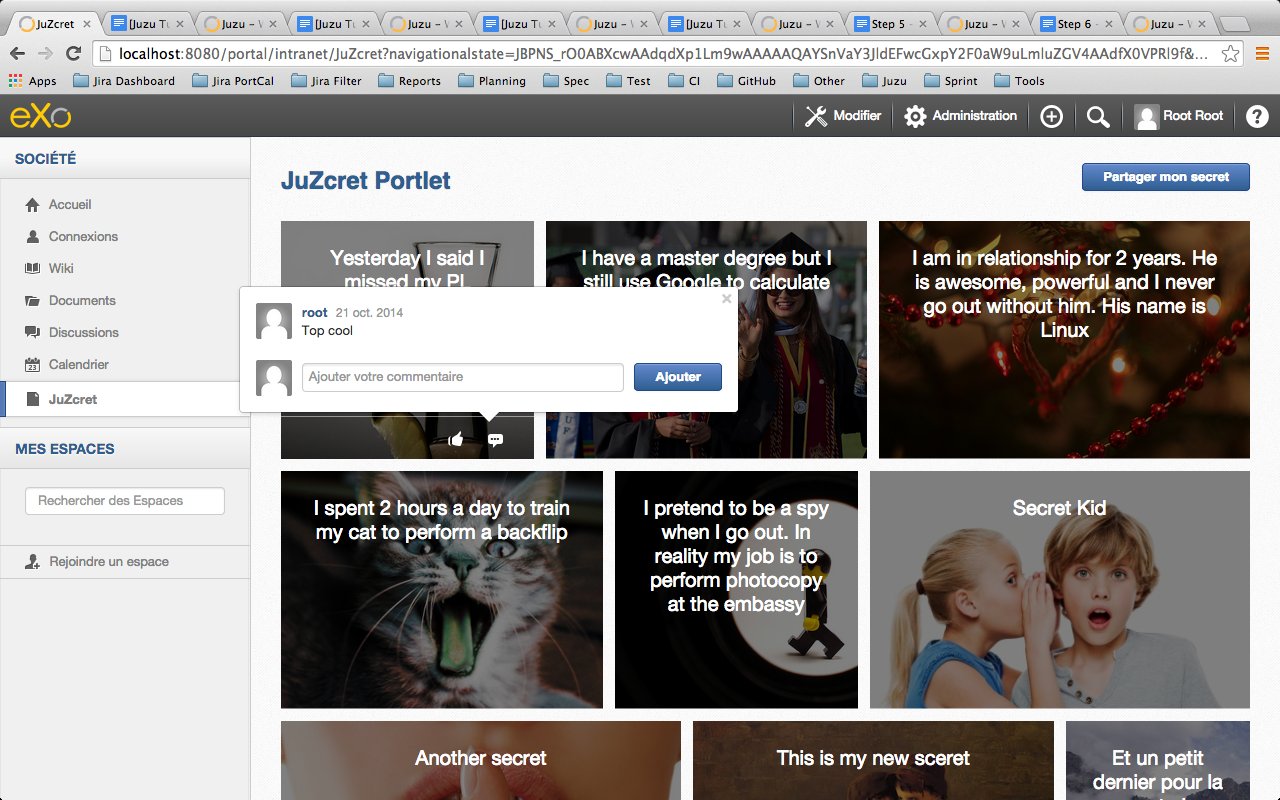The height and width of the screenshot is (800, 1280).
Task: Open the Secret Kid card
Action: (1060, 590)
